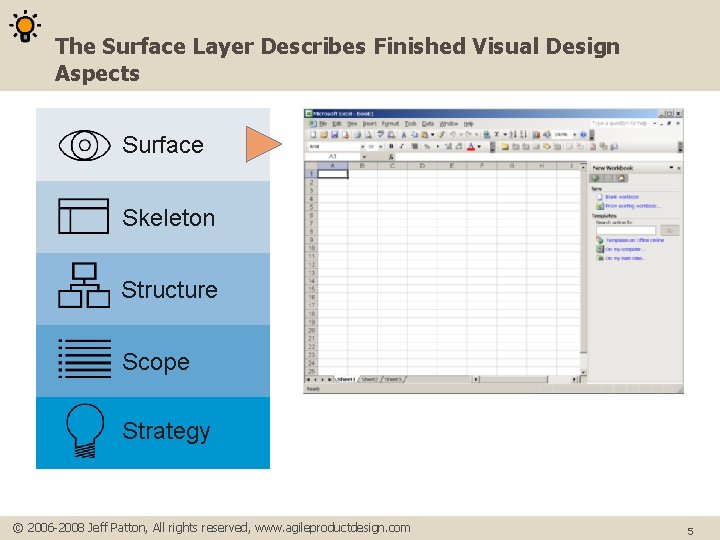Click From existing workbook link
This screenshot has width=720, height=540.
[x=632, y=206]
